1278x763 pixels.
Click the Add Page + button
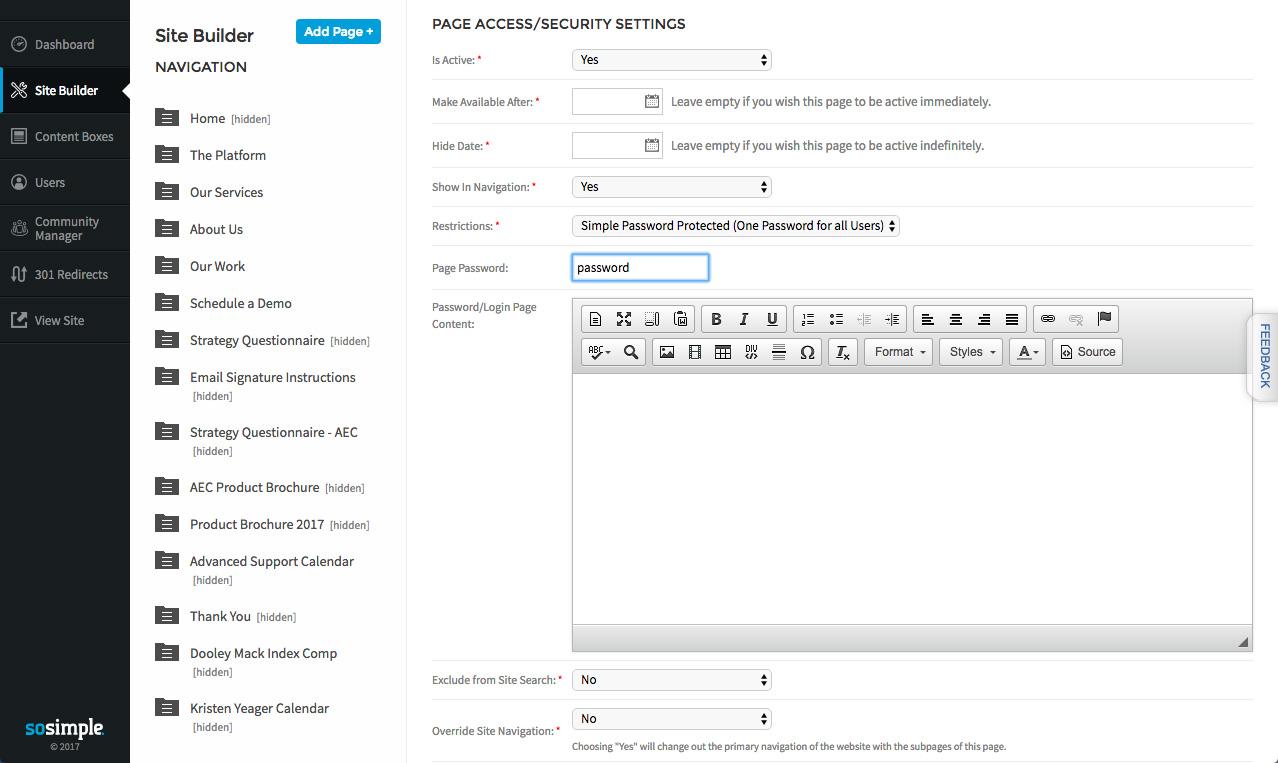(338, 32)
